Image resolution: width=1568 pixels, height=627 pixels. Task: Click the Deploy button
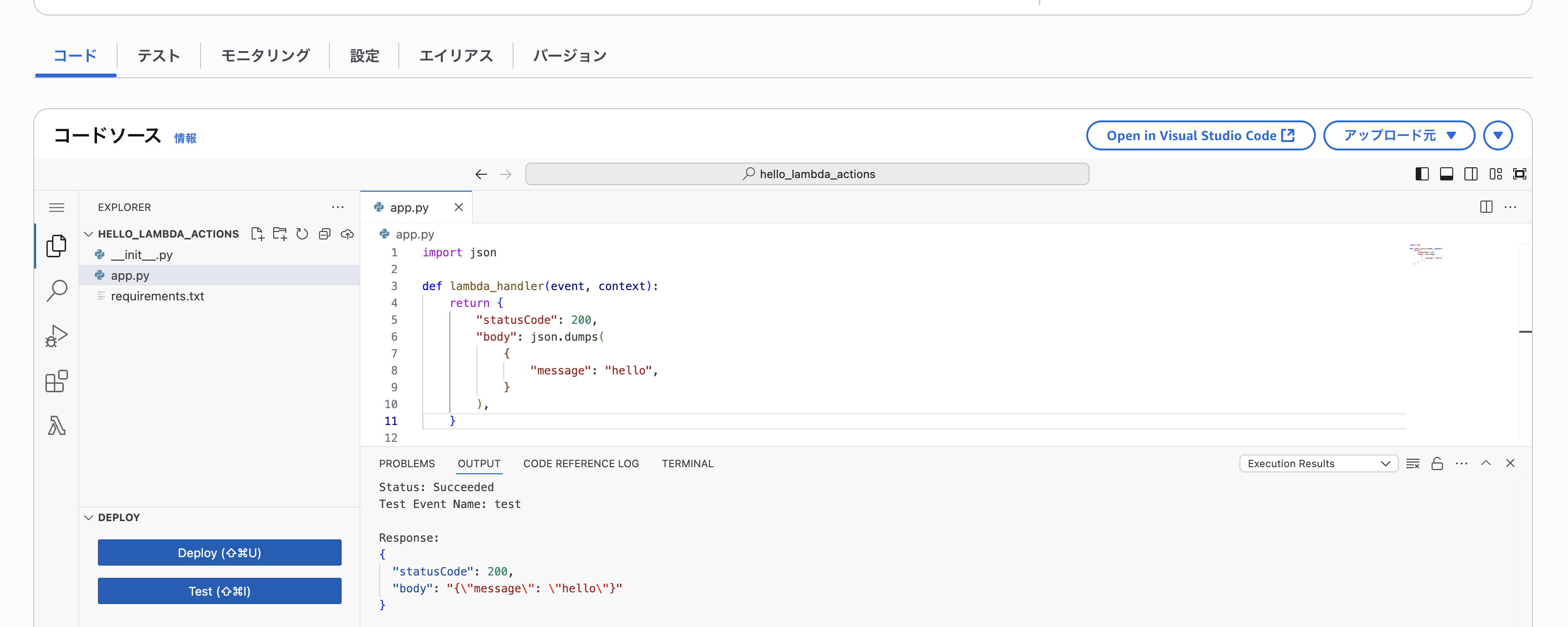pos(219,553)
